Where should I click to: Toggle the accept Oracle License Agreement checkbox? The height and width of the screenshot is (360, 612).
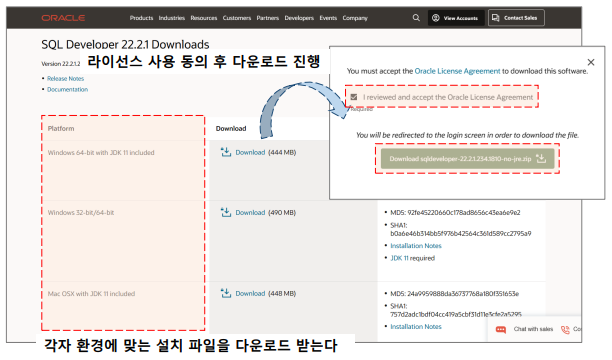354,97
